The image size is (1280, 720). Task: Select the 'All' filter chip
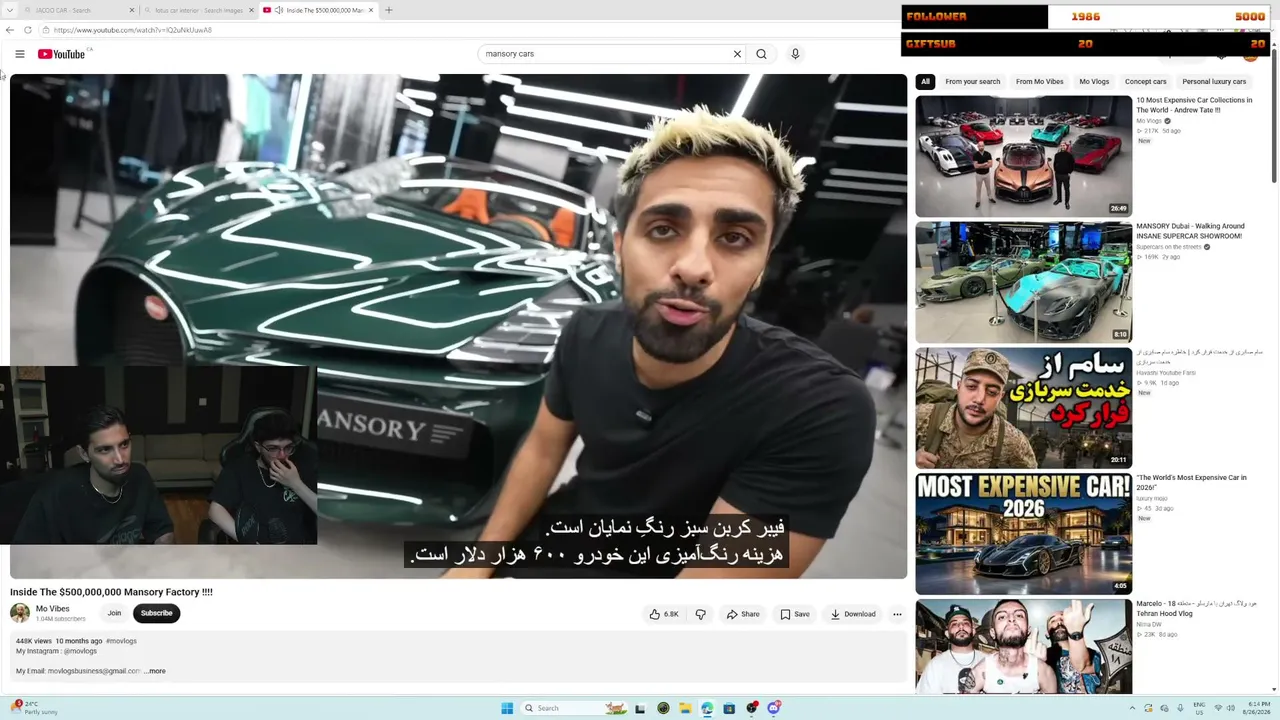coord(925,82)
